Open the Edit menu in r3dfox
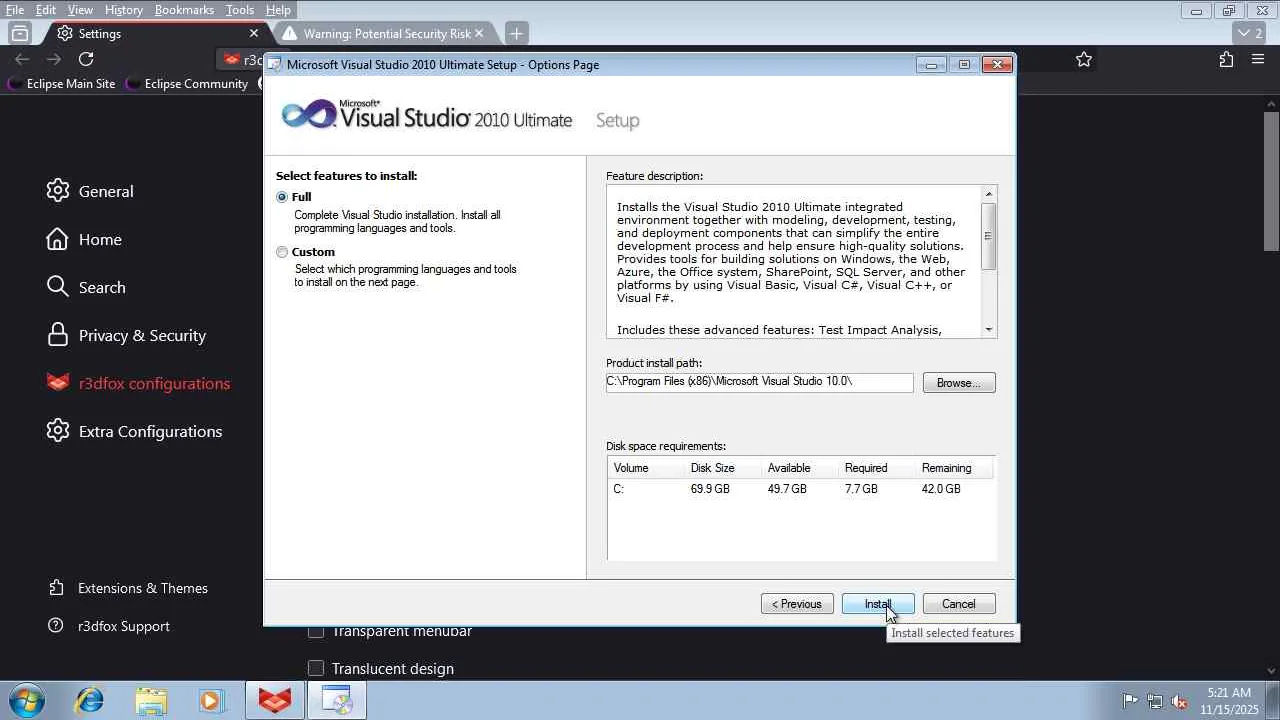This screenshot has width=1280, height=720. 46,10
